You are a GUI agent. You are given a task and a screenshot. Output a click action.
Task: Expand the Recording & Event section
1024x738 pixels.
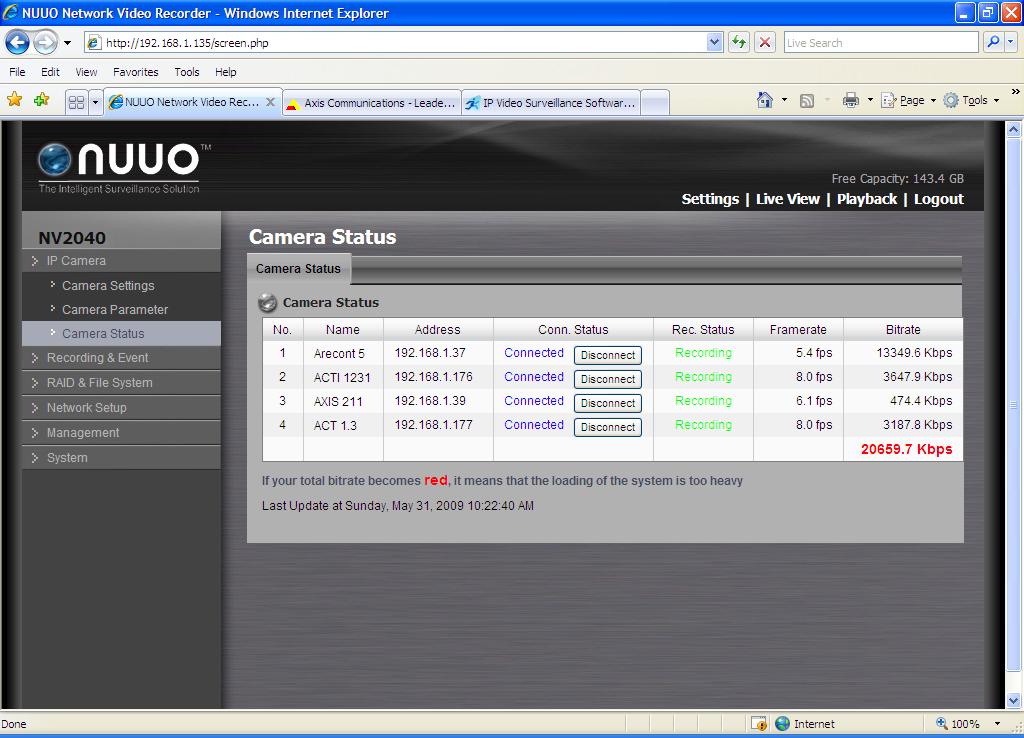point(121,358)
